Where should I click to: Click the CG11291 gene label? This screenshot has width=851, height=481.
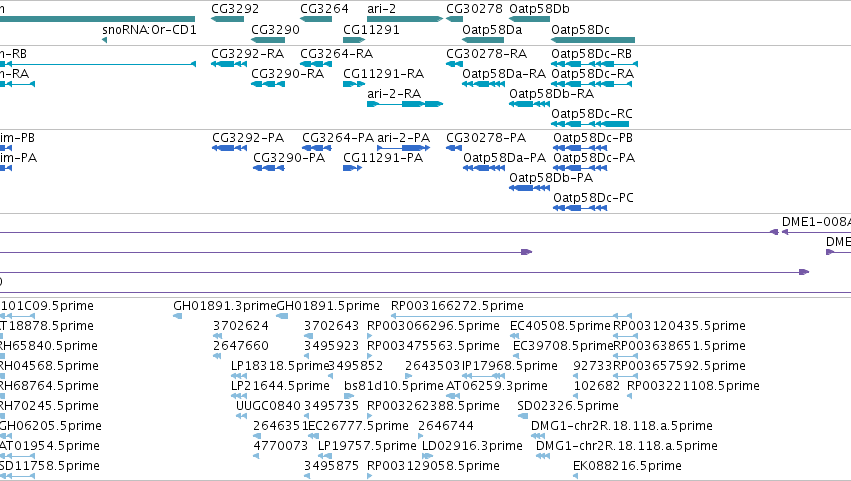pos(371,29)
